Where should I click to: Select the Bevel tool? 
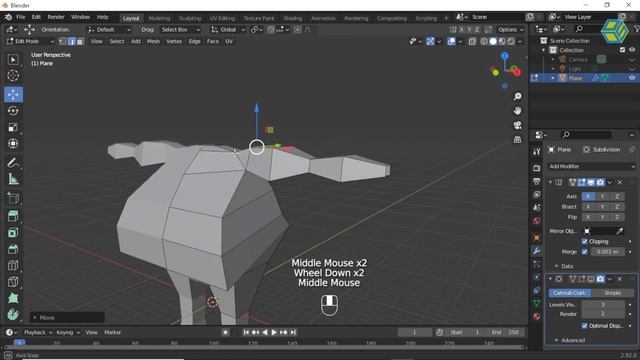pyautogui.click(x=13, y=249)
